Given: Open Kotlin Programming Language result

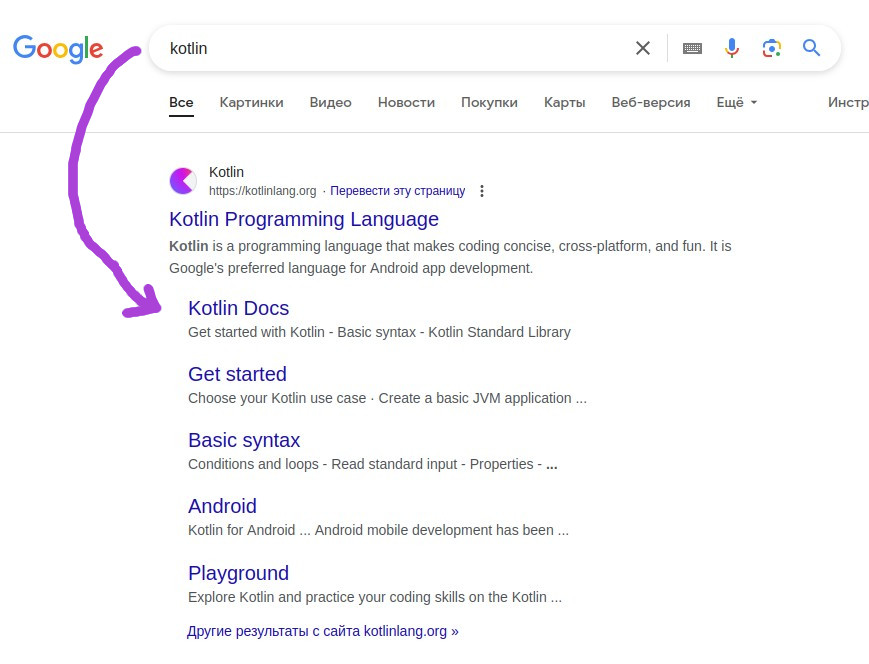Looking at the screenshot, I should coord(304,219).
